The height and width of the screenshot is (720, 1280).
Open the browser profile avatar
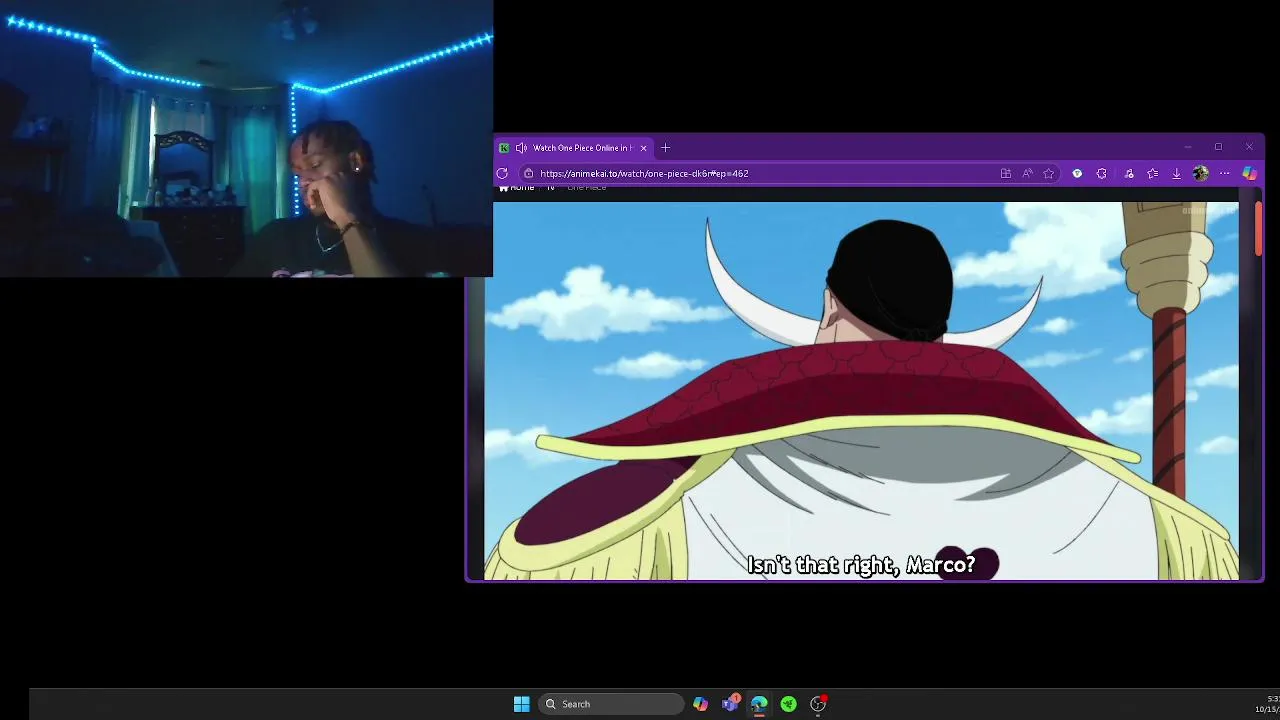coord(1200,173)
